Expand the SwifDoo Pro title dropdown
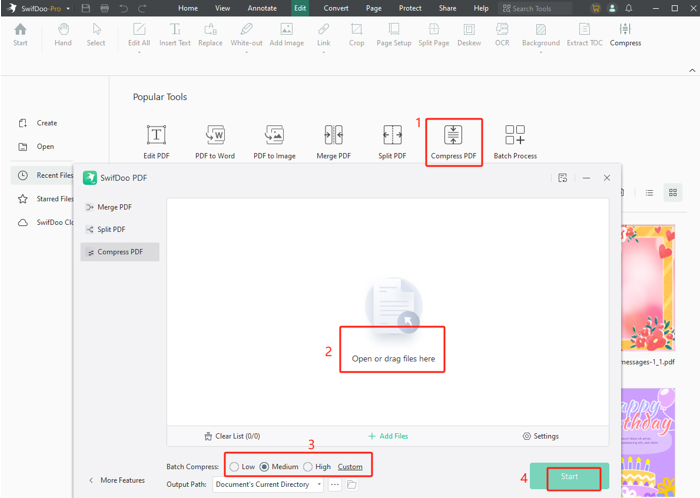This screenshot has width=700, height=498. 68,8
